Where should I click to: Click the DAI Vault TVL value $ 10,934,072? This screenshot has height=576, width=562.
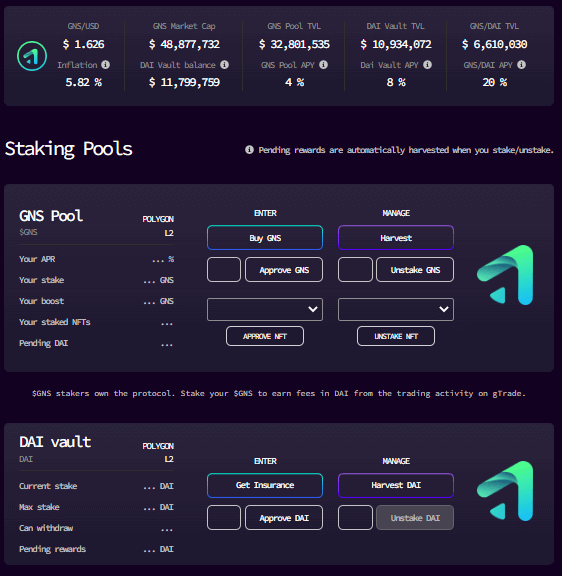point(396,44)
